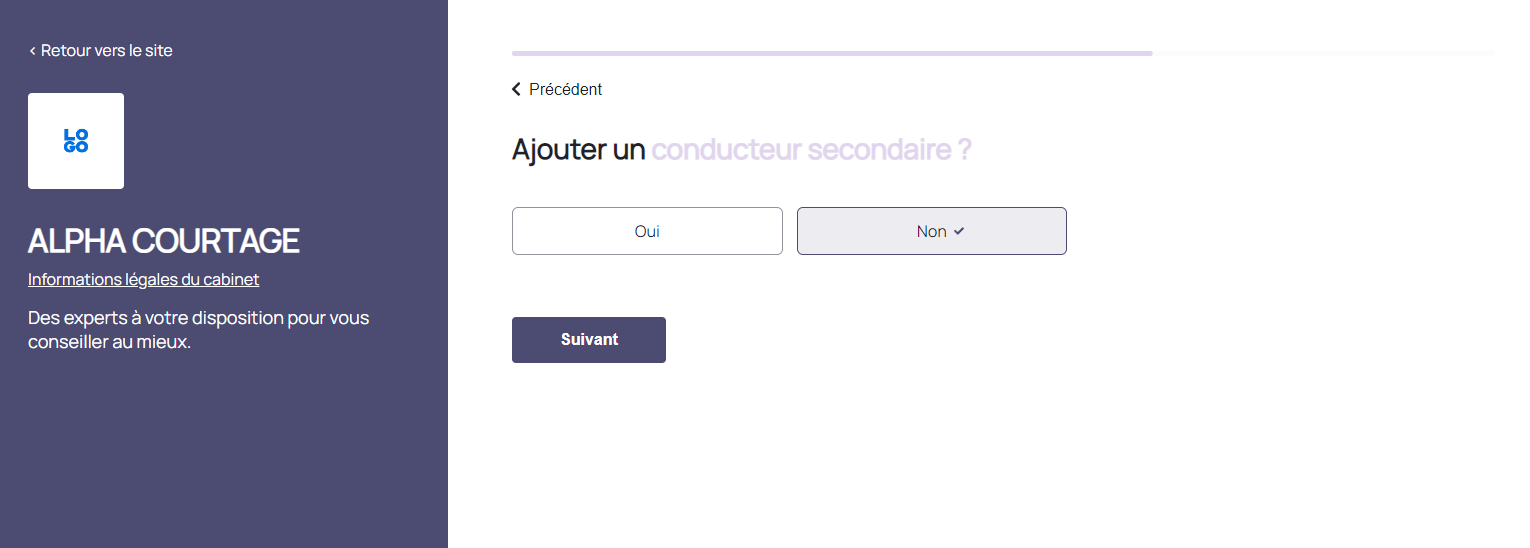1530x548 pixels.
Task: Click the blue LOGO image
Action: point(76,141)
